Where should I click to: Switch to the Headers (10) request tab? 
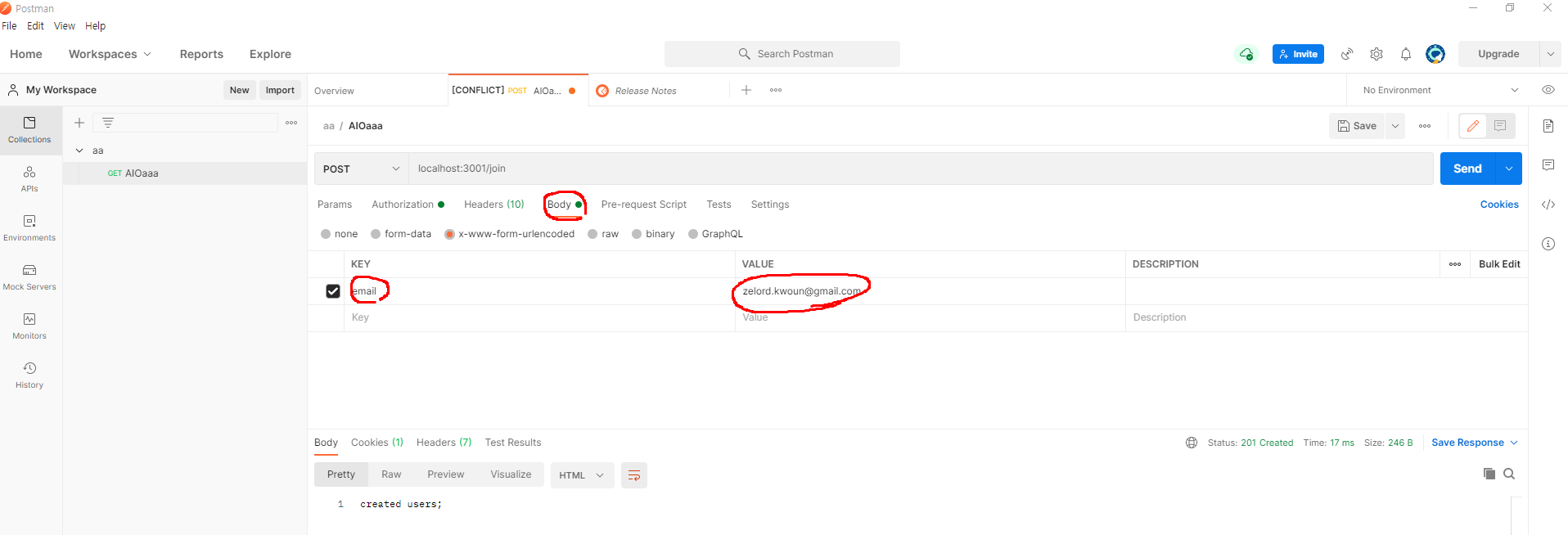click(x=493, y=205)
